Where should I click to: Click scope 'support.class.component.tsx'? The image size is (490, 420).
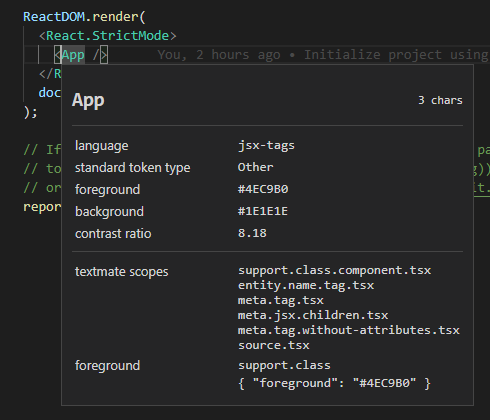pyautogui.click(x=335, y=270)
